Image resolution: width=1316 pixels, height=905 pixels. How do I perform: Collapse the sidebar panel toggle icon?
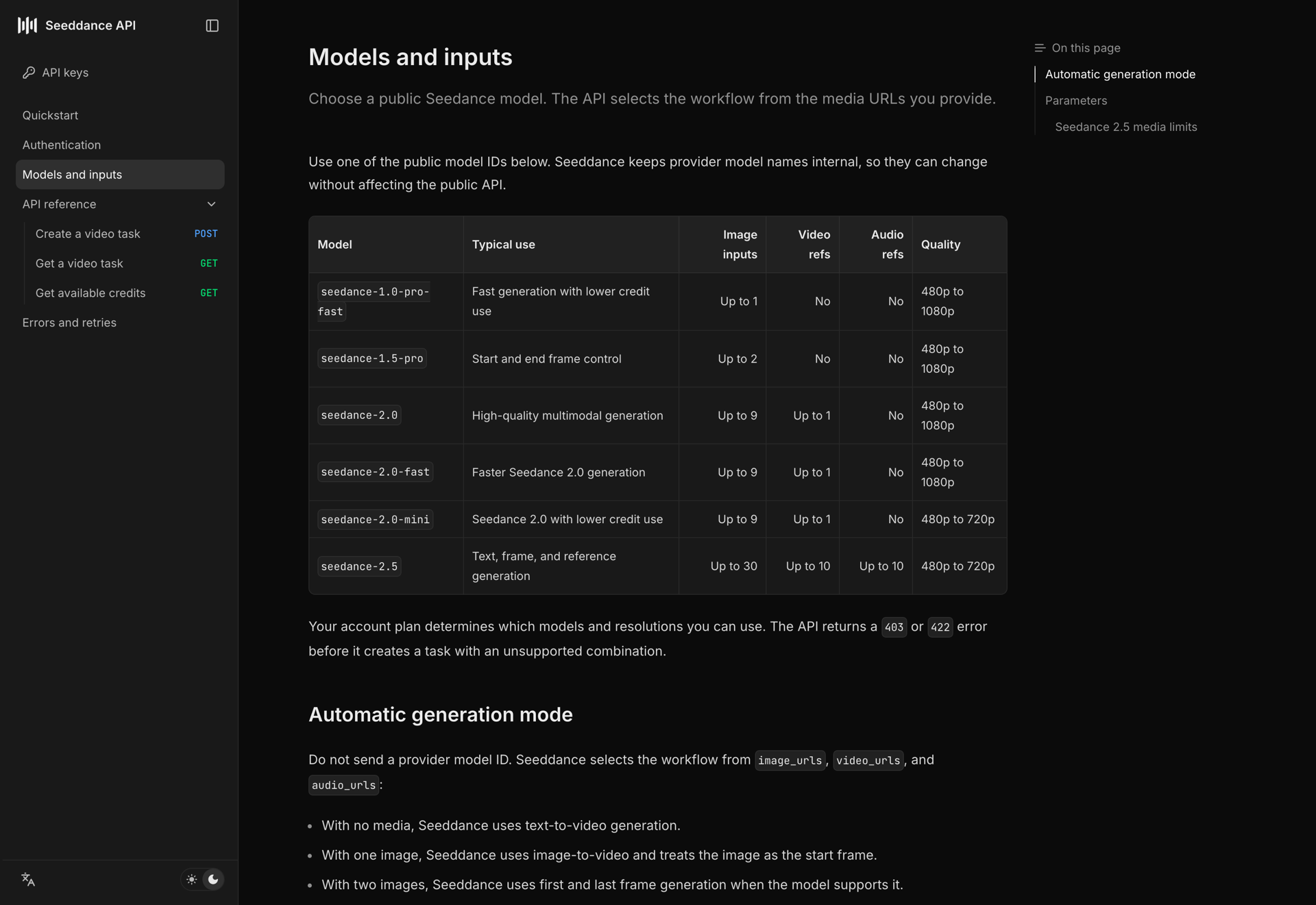(x=212, y=25)
